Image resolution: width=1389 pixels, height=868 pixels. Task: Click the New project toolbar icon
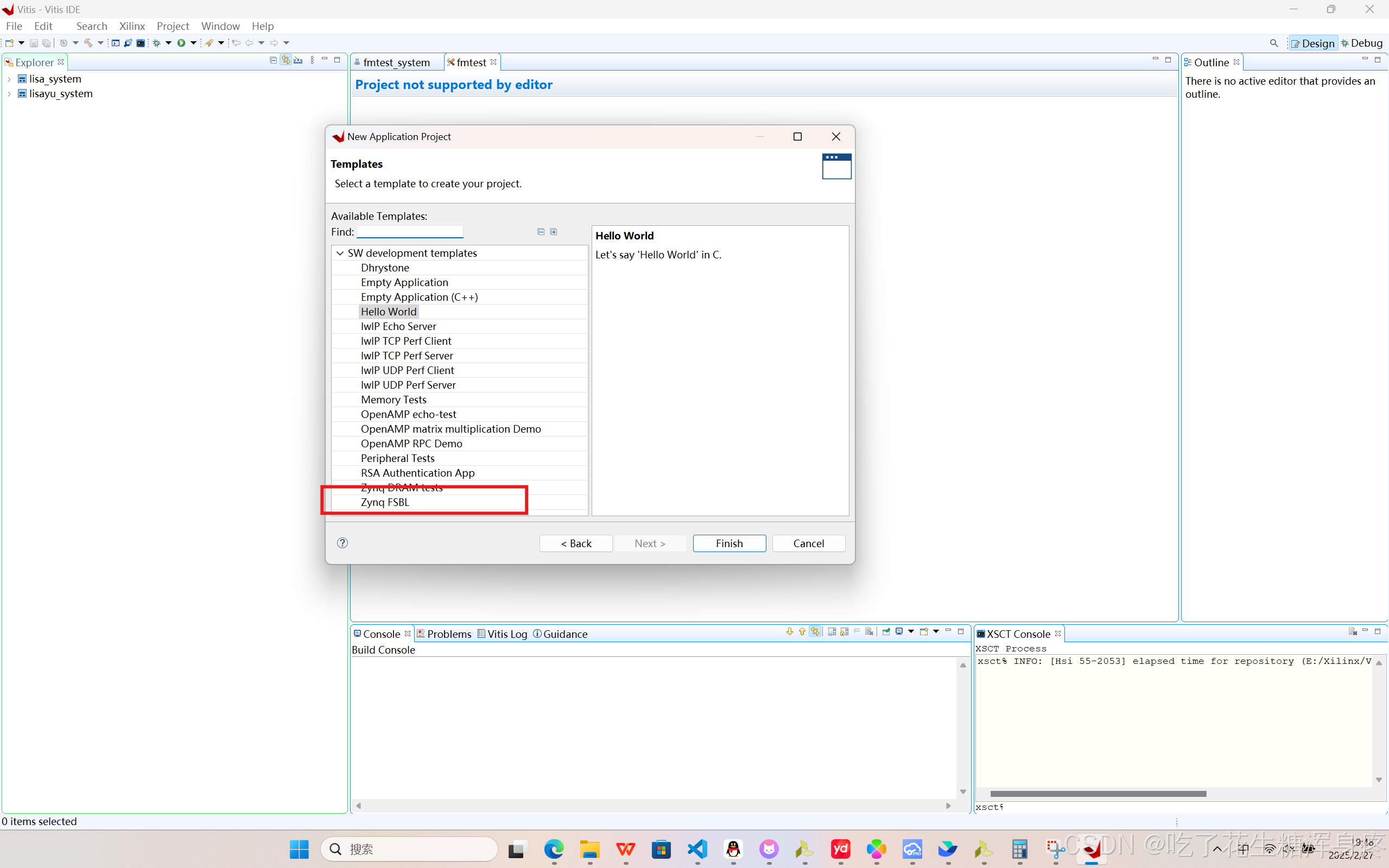coord(9,43)
